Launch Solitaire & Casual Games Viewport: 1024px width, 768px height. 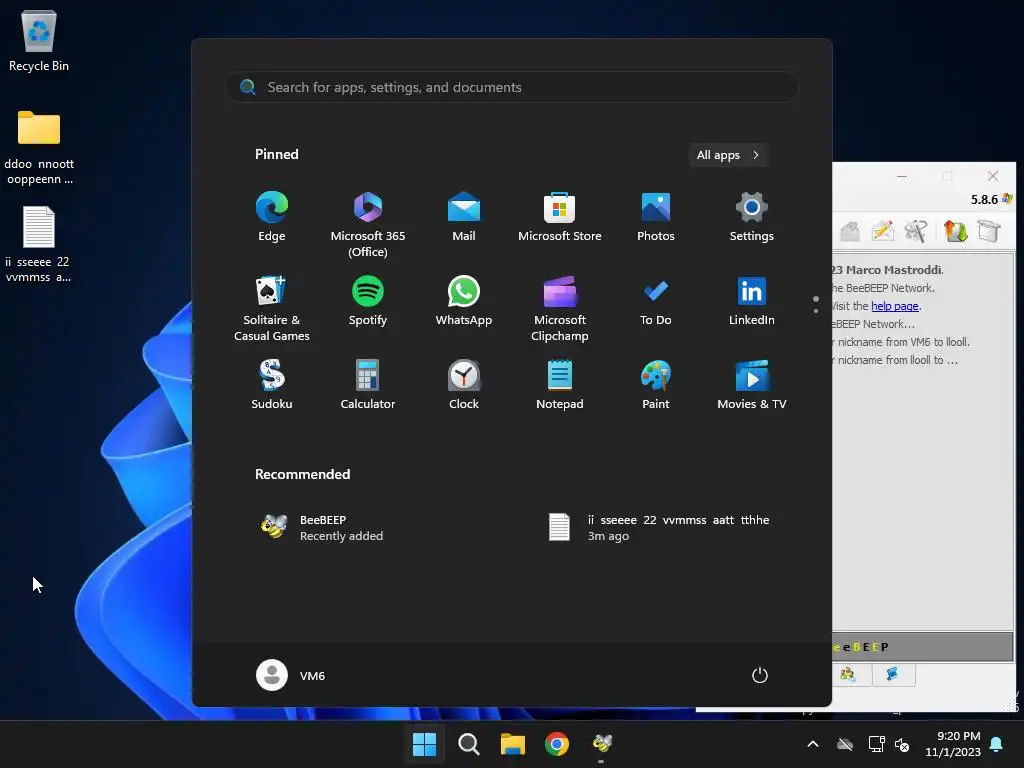272,308
